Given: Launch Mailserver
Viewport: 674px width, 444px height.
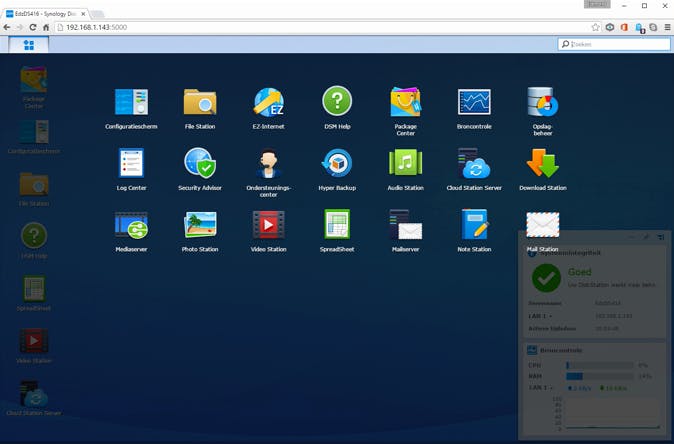Looking at the screenshot, I should (405, 224).
